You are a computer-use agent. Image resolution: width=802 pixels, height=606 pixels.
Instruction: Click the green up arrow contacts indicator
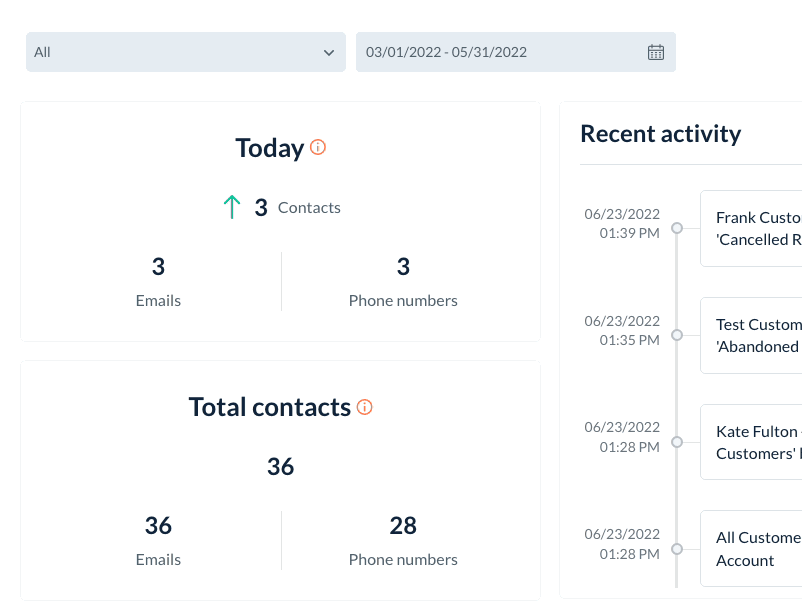232,207
